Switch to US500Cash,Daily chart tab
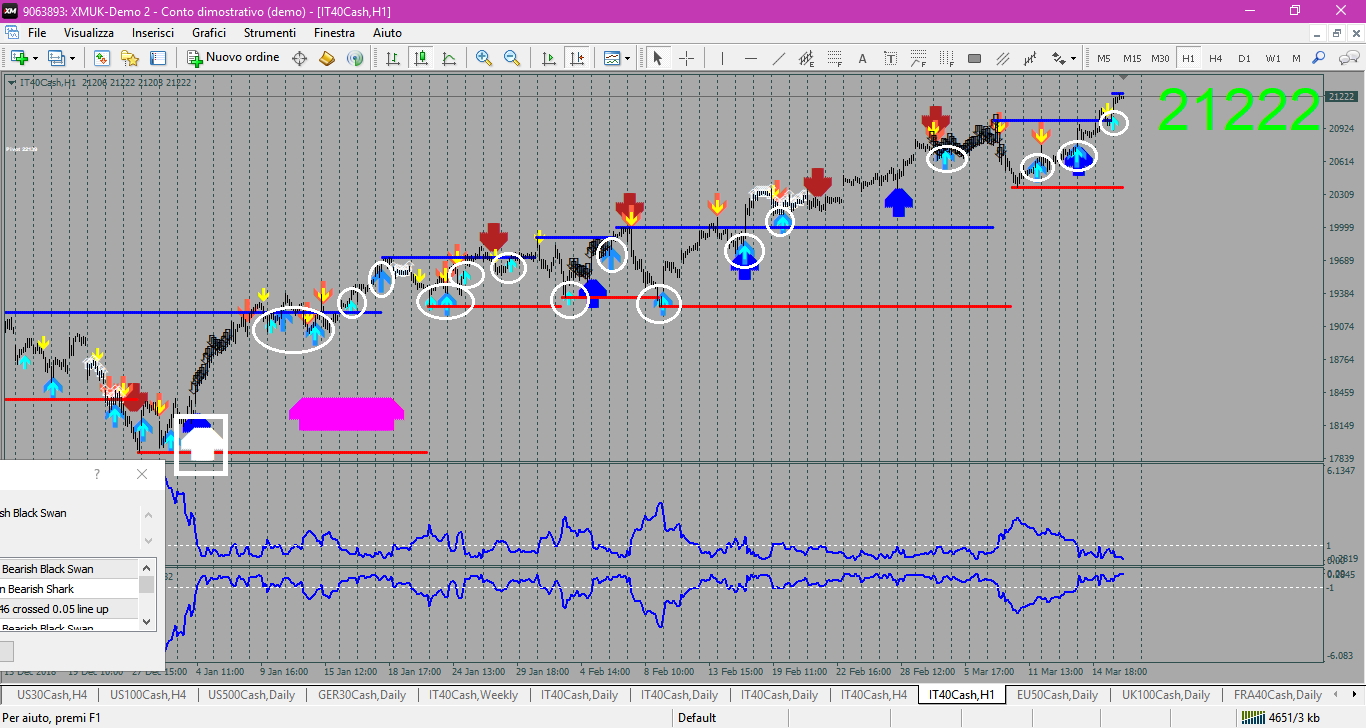This screenshot has width=1366, height=728. [252, 695]
